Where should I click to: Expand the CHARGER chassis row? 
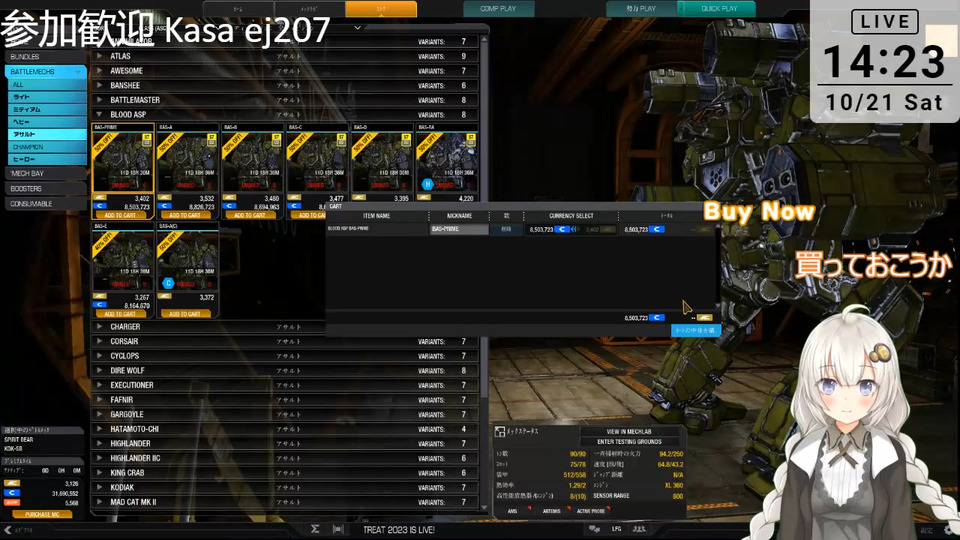(x=99, y=327)
